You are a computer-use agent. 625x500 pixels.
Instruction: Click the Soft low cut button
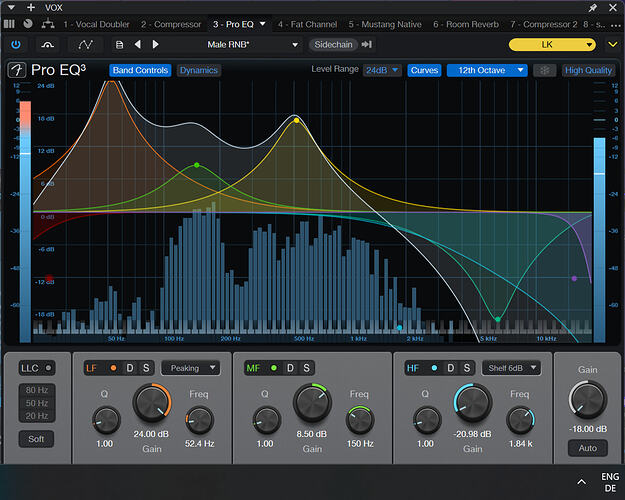[x=36, y=439]
